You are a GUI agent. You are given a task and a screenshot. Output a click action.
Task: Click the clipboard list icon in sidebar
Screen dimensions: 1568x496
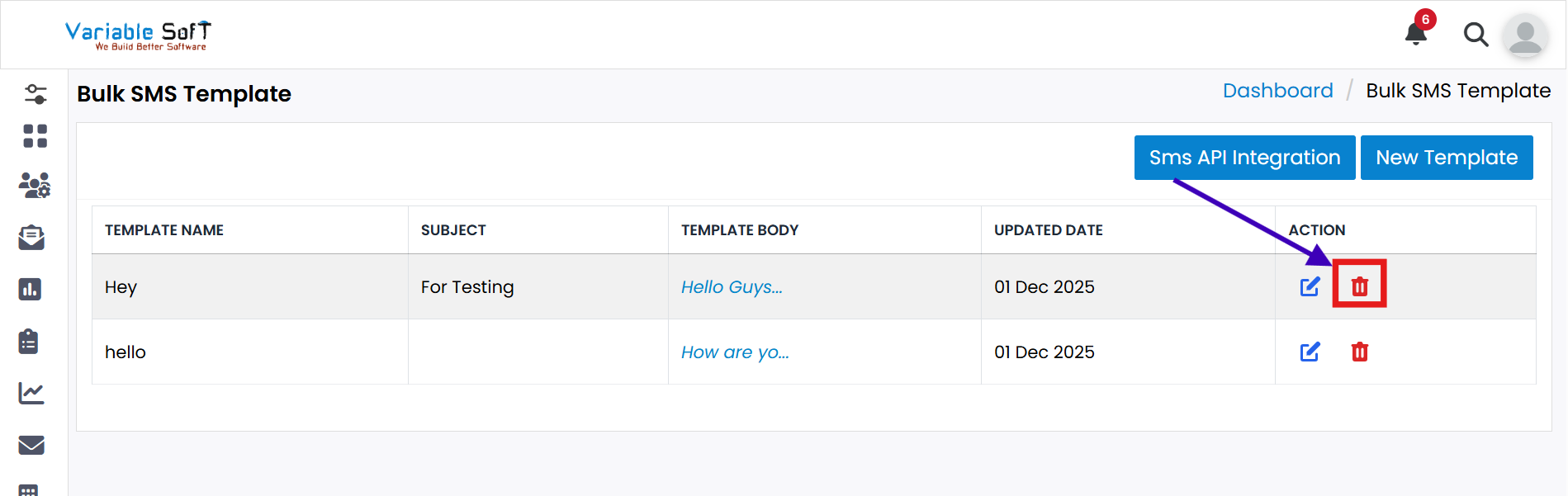(x=29, y=341)
